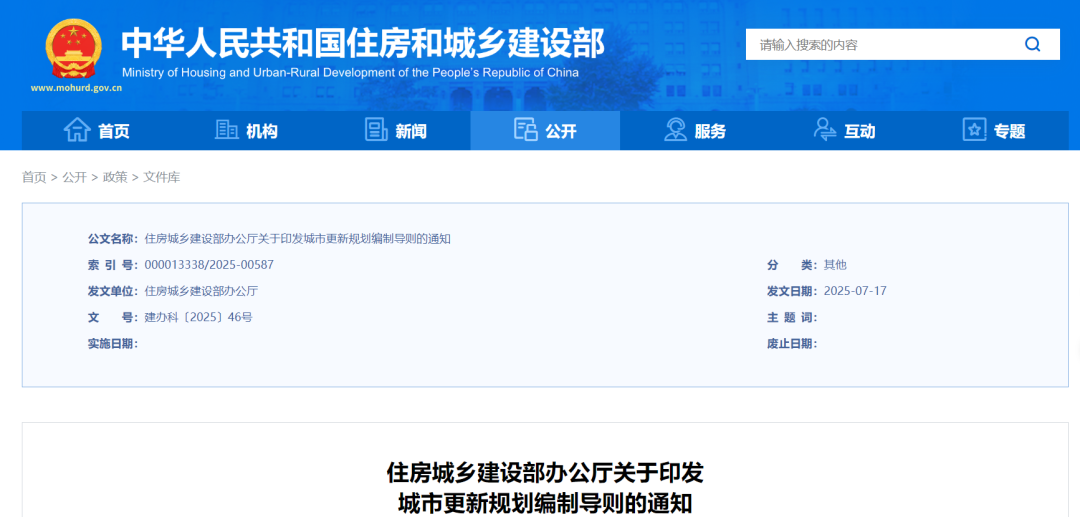Open the 互动 navigation tab
Viewport: 1080px width, 517px height.
(844, 131)
